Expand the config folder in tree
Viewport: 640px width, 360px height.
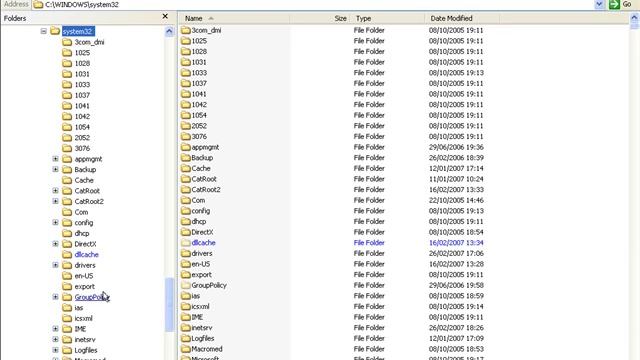click(56, 222)
